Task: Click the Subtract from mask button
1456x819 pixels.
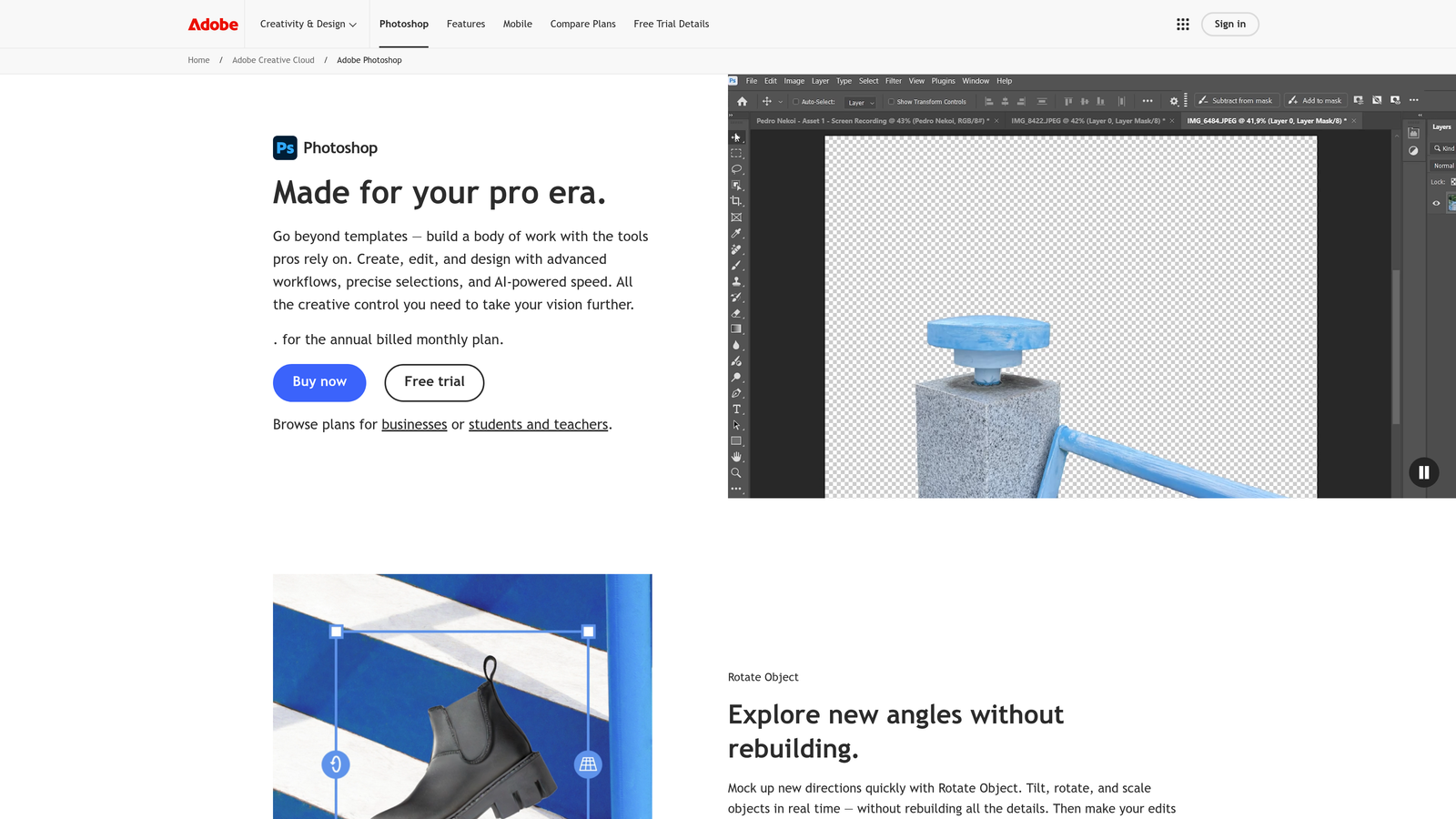Action: point(1236,101)
